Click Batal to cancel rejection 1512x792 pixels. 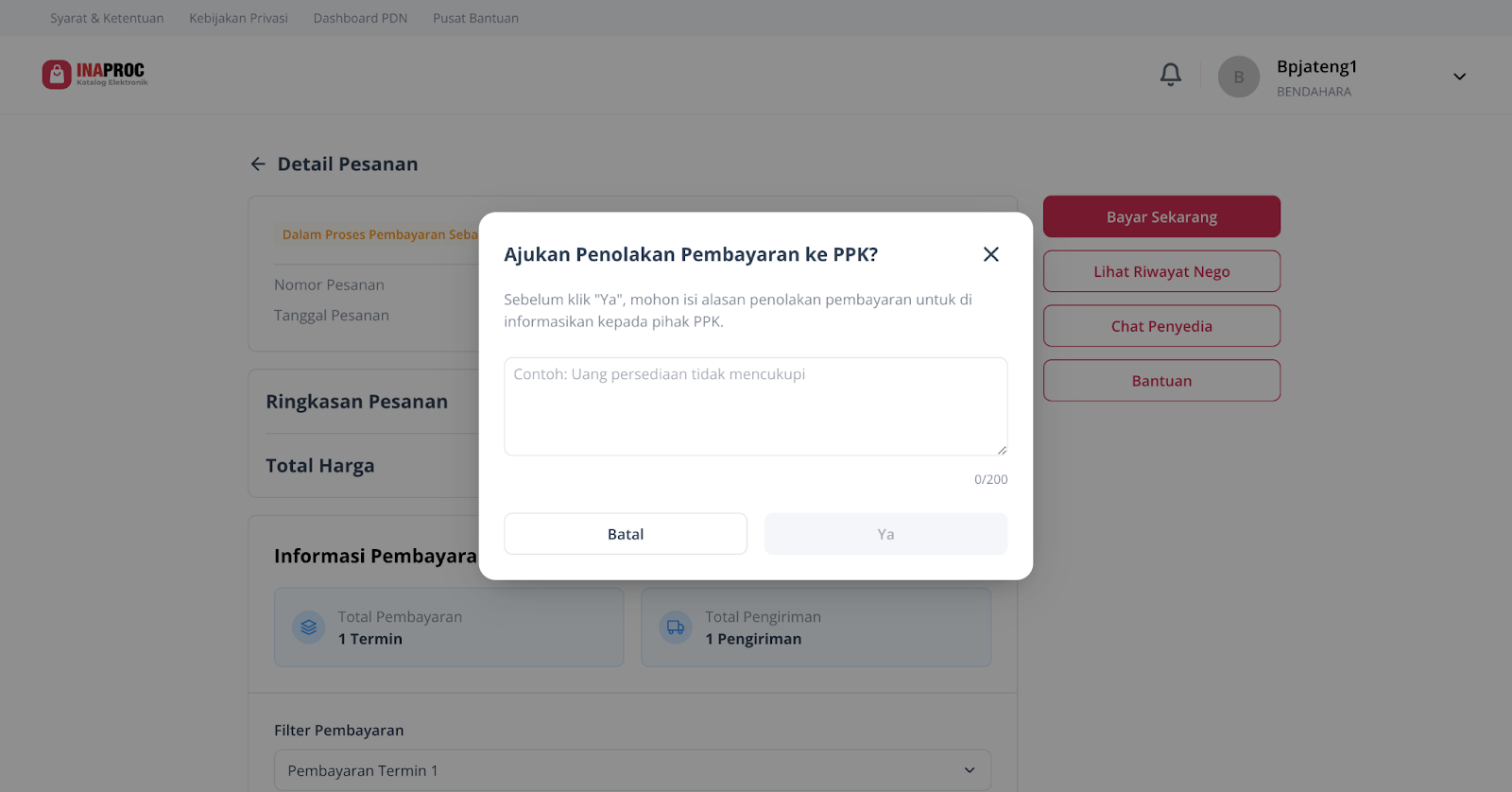click(x=626, y=534)
